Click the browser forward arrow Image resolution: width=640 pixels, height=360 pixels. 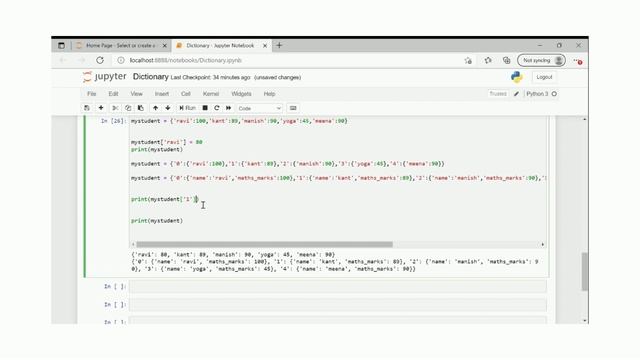pos(82,60)
